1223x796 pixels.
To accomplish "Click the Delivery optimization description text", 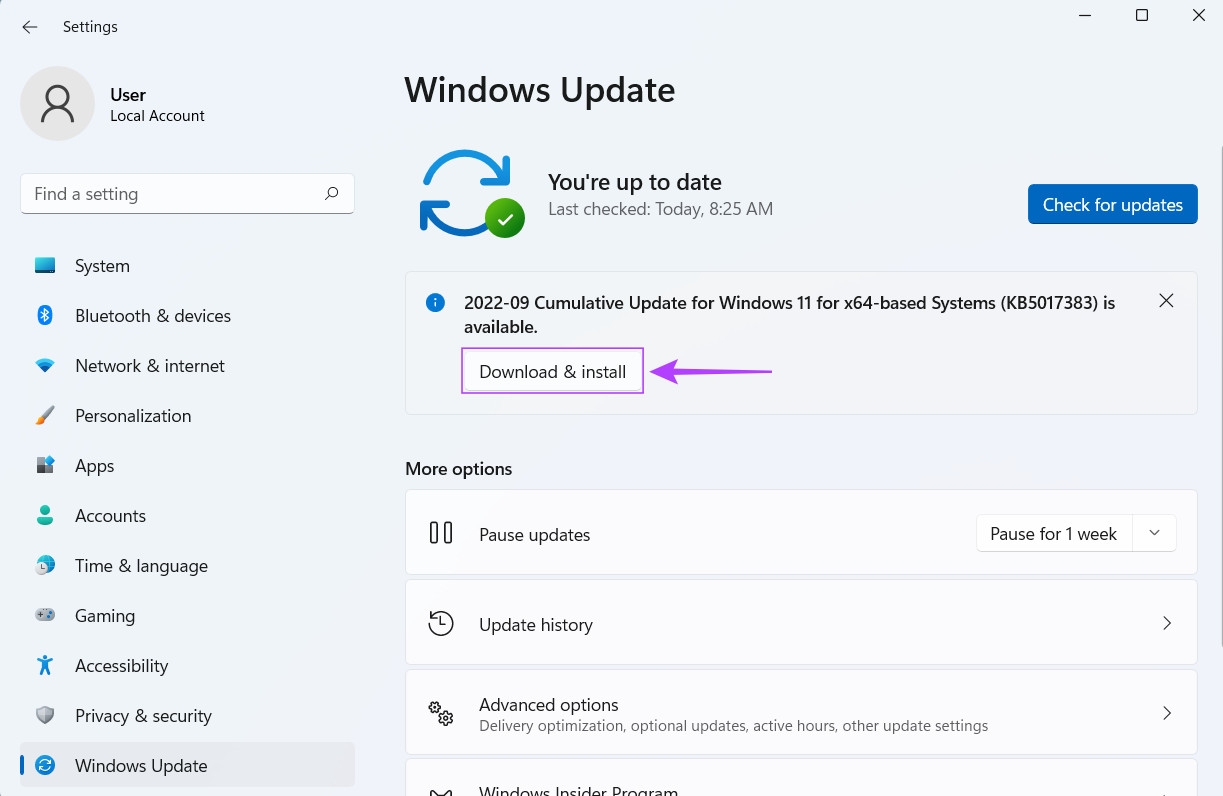I will [733, 726].
